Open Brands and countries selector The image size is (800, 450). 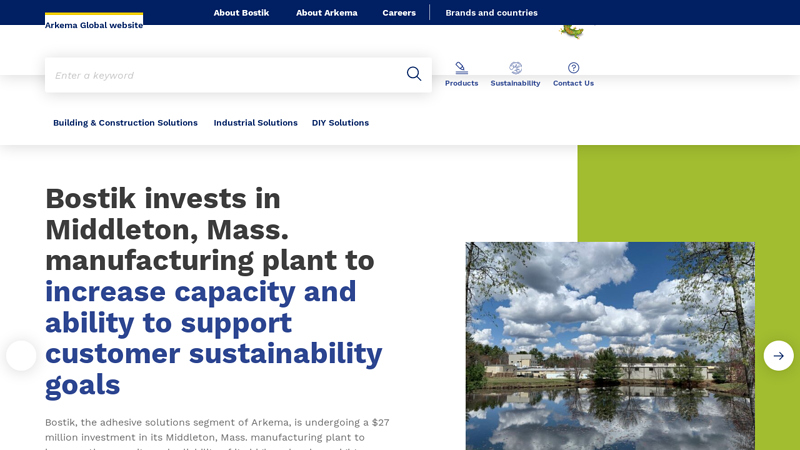tap(491, 13)
